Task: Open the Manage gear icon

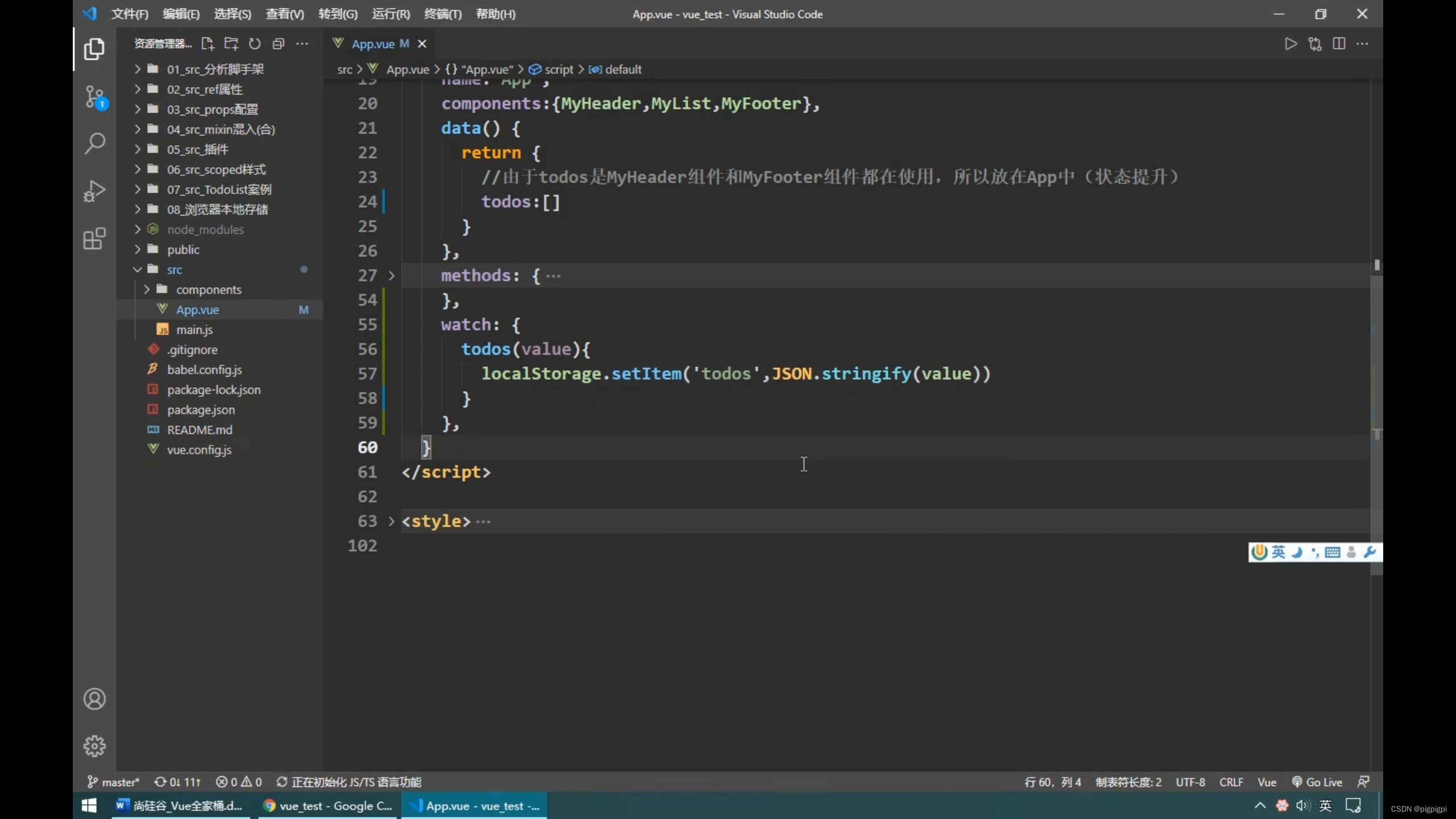Action: click(x=94, y=746)
